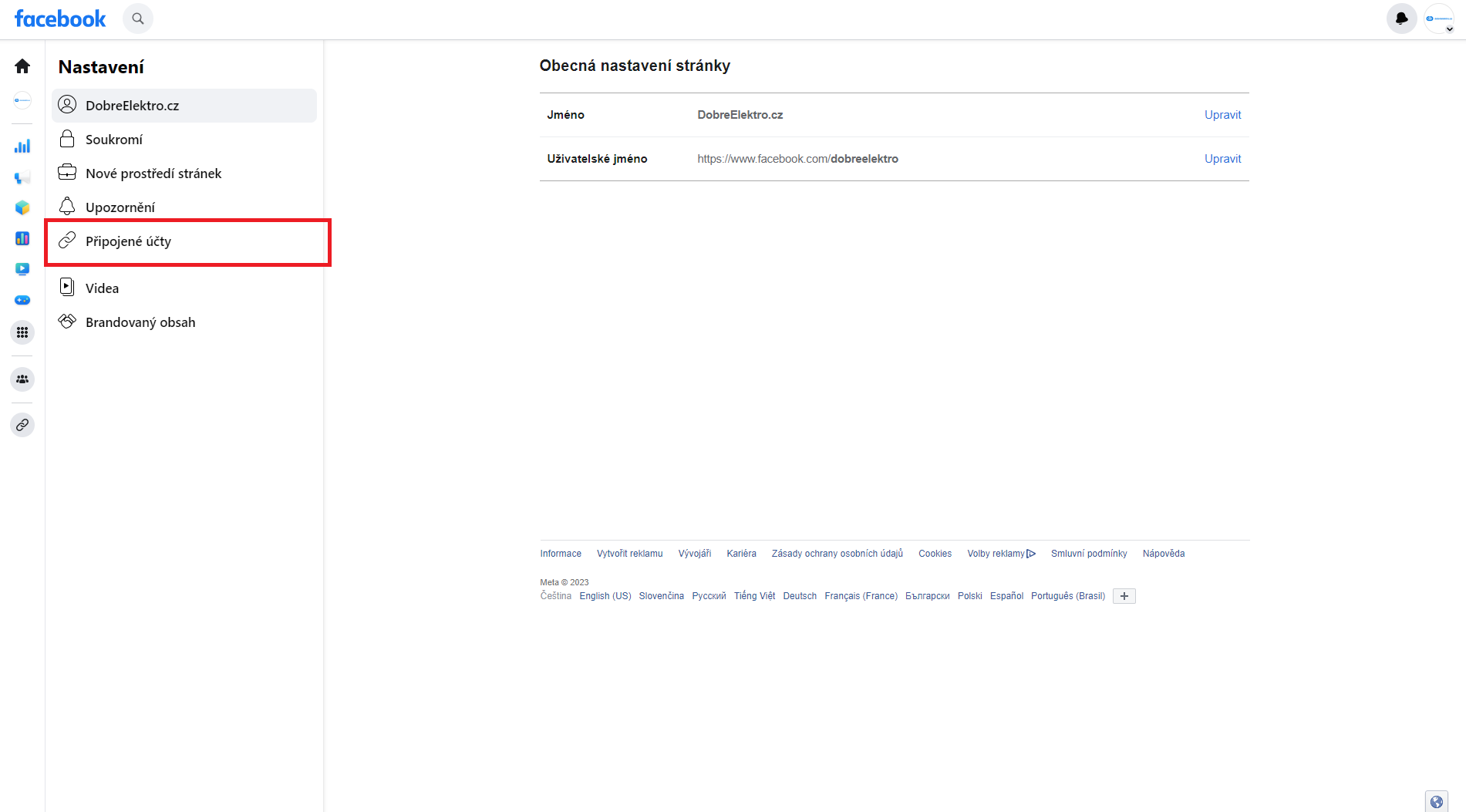Click the Facebook logo

(60, 19)
